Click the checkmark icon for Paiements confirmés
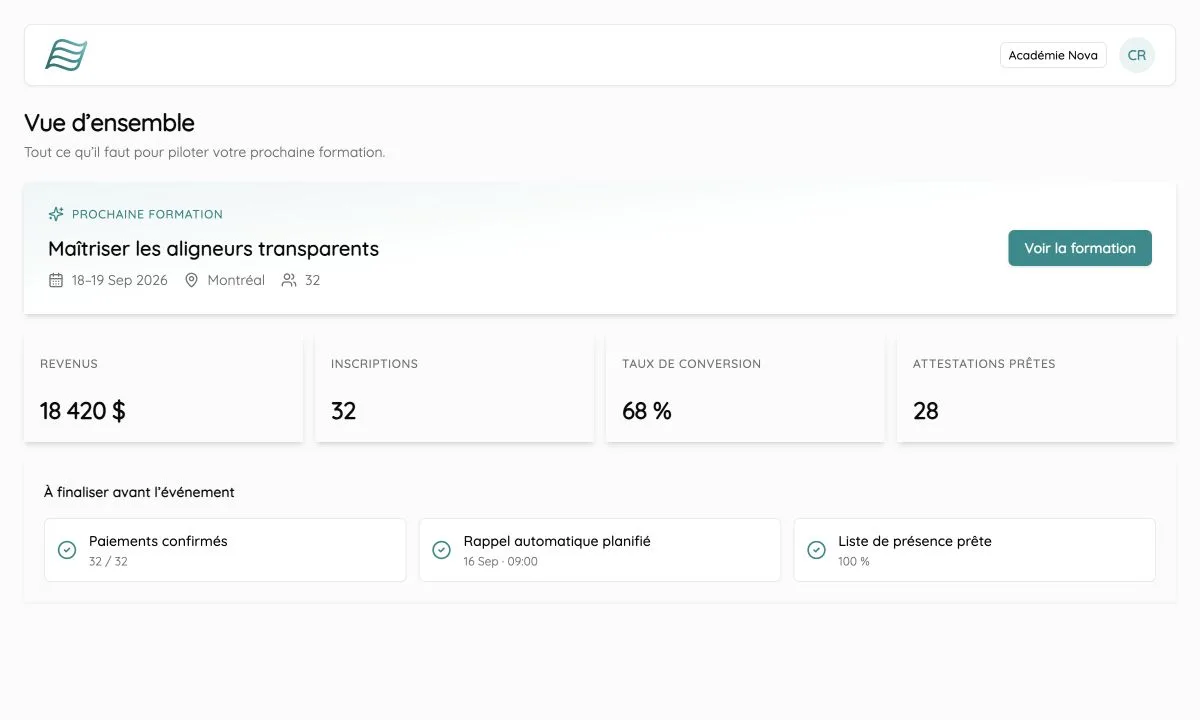 (x=67, y=550)
